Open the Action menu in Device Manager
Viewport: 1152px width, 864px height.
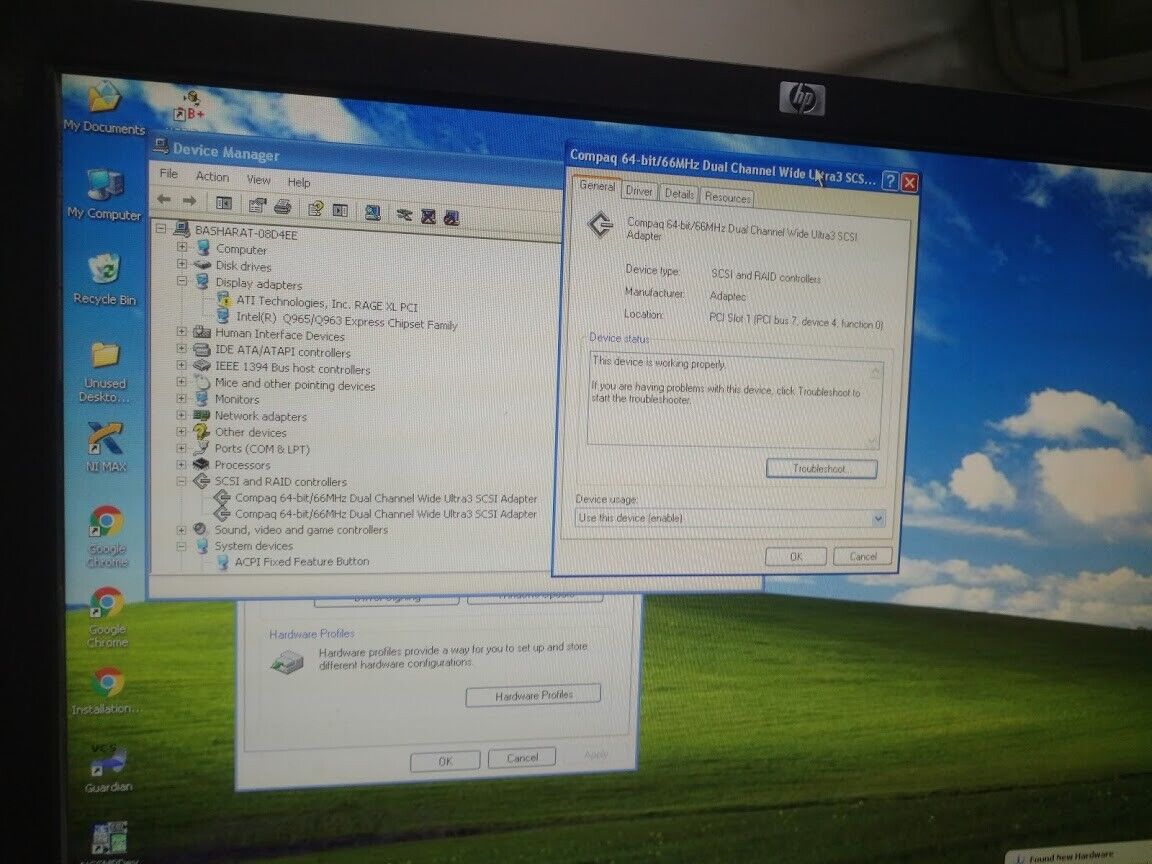pyautogui.click(x=212, y=176)
